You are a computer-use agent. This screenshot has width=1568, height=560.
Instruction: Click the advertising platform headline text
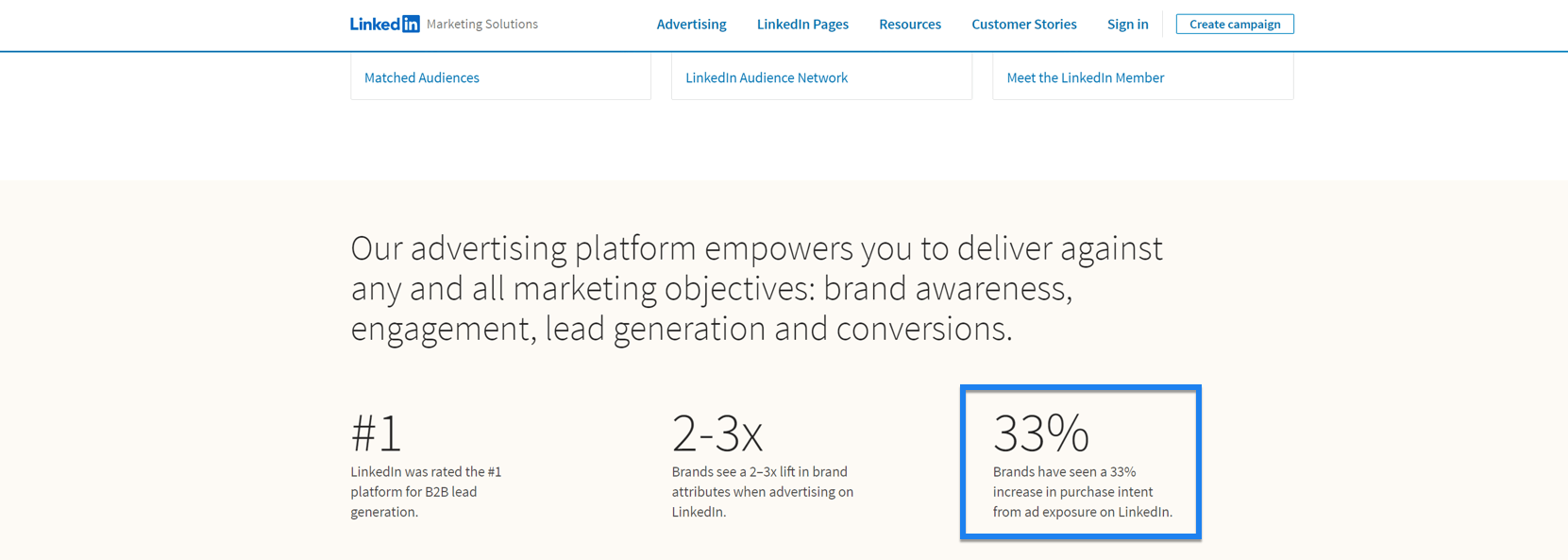click(756, 288)
